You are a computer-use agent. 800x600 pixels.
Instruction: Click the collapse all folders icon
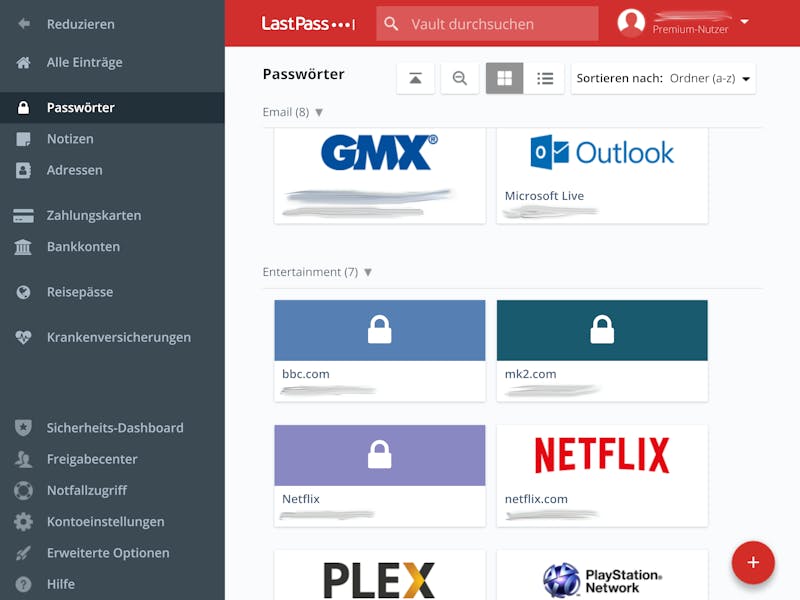tap(415, 78)
